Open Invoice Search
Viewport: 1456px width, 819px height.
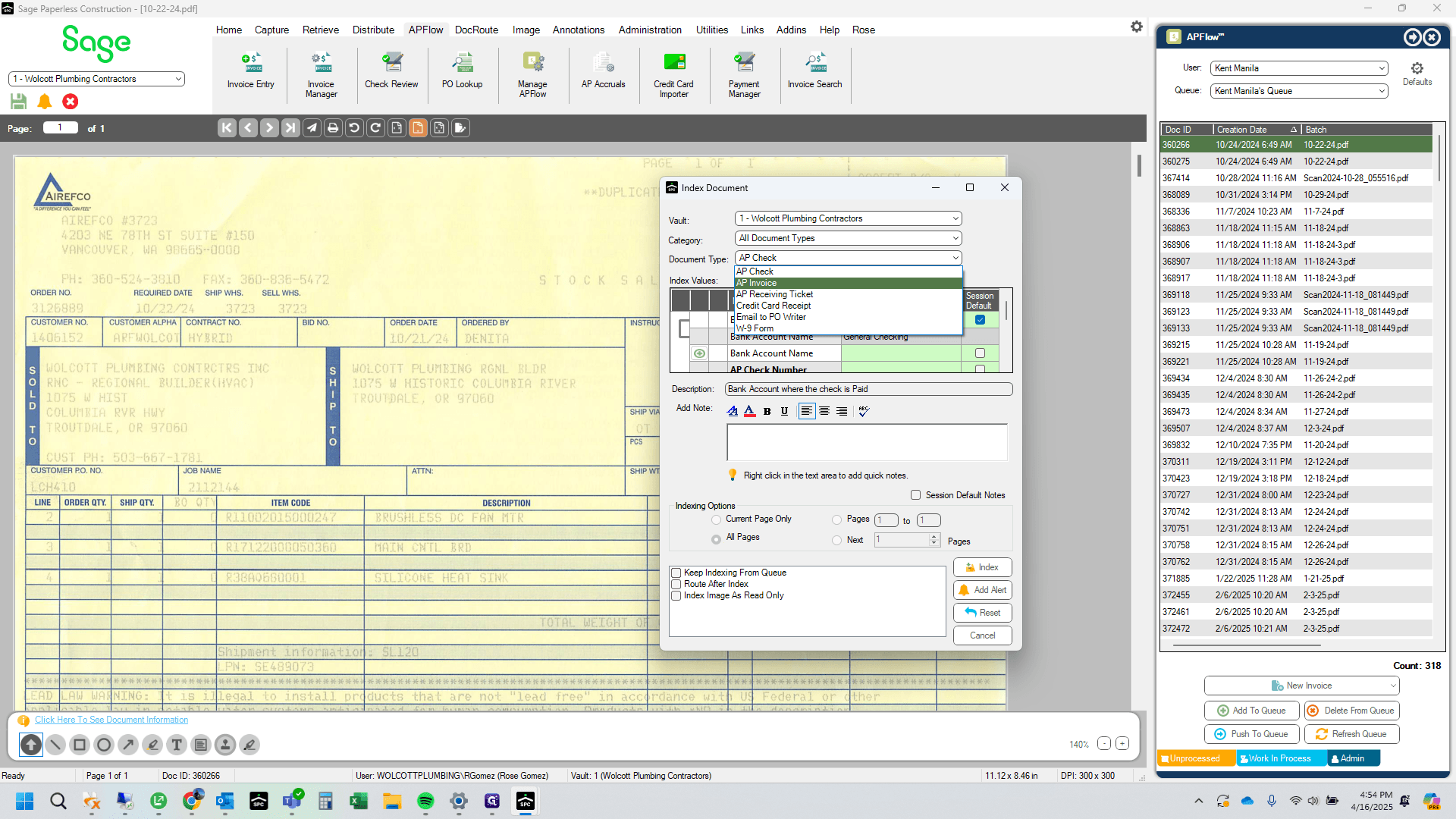pos(815,72)
